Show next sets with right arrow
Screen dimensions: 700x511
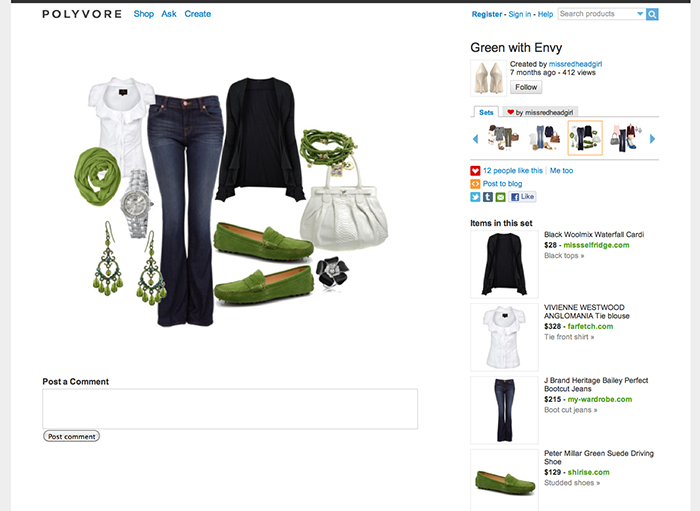pos(652,139)
